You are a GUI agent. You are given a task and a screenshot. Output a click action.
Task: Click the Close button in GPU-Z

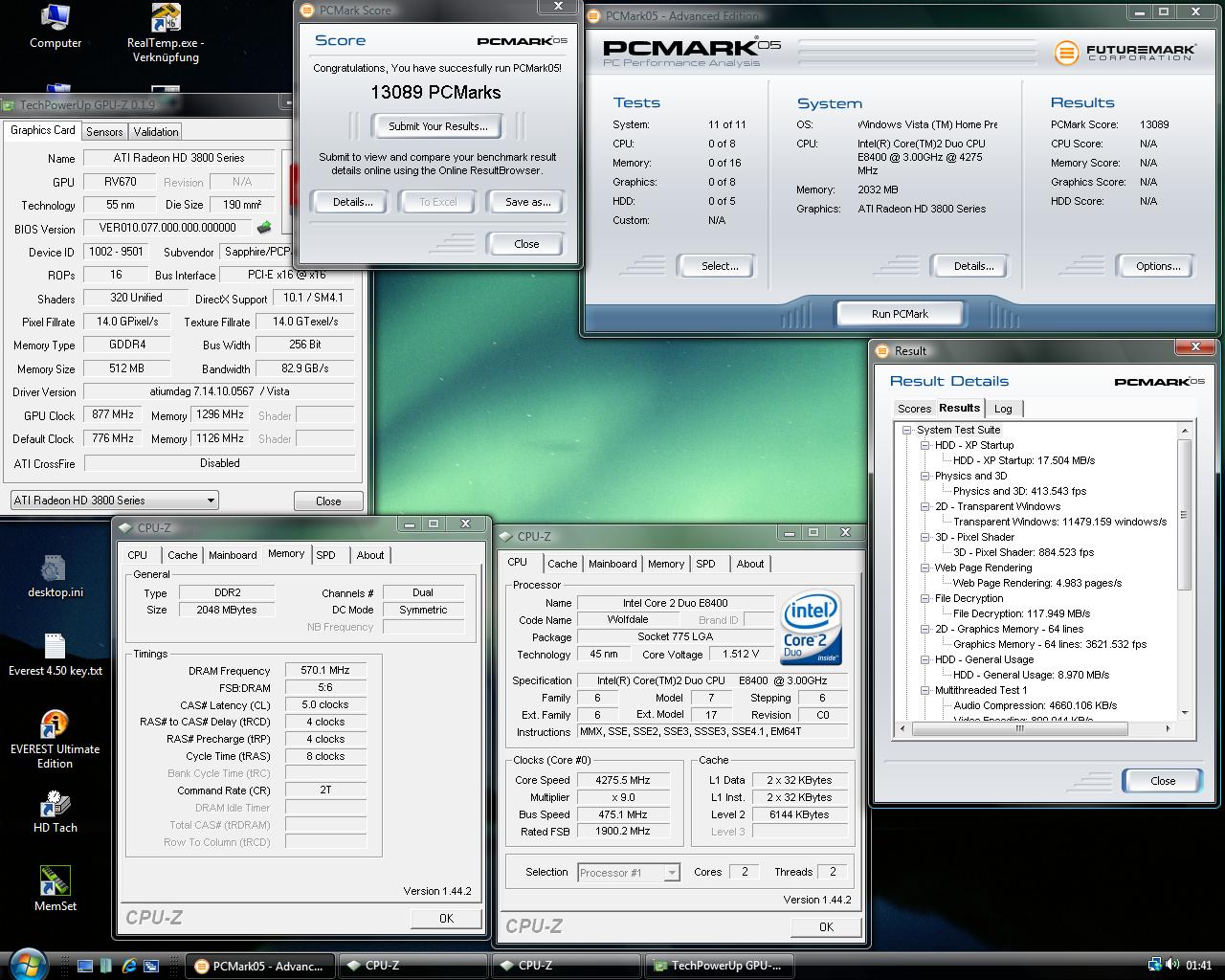(328, 501)
